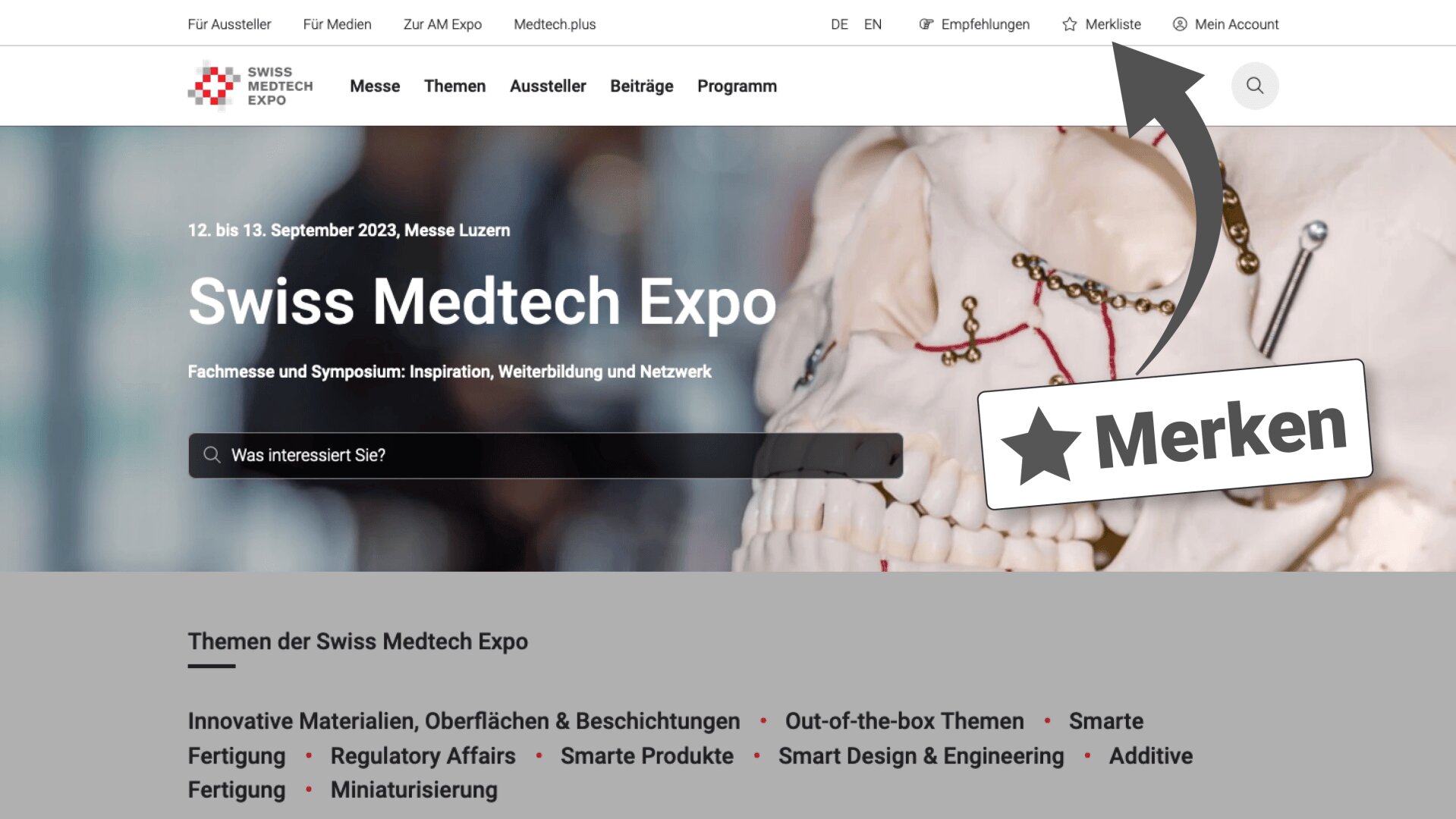
Task: Switch language to EN
Action: 873,24
